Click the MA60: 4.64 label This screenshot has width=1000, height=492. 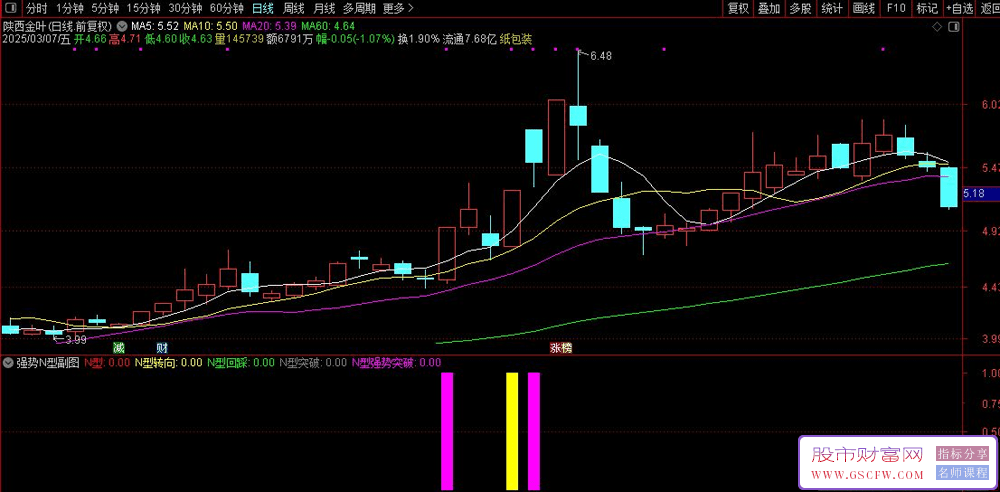tap(328, 27)
